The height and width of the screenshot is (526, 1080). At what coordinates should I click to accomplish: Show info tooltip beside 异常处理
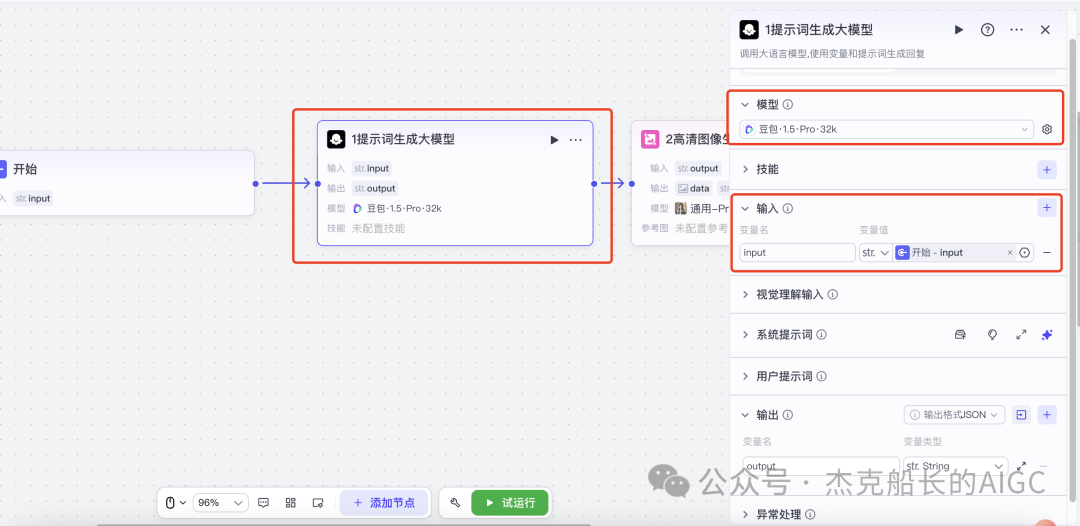tap(811, 514)
